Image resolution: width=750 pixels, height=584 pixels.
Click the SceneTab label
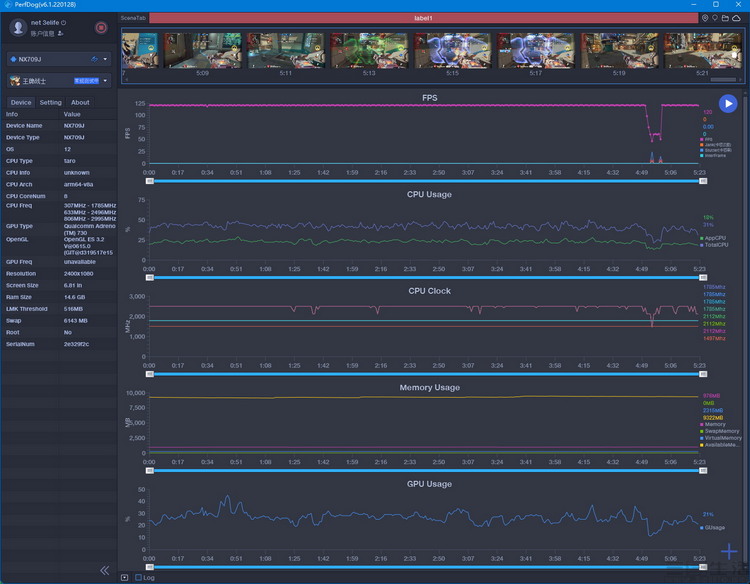click(x=133, y=18)
